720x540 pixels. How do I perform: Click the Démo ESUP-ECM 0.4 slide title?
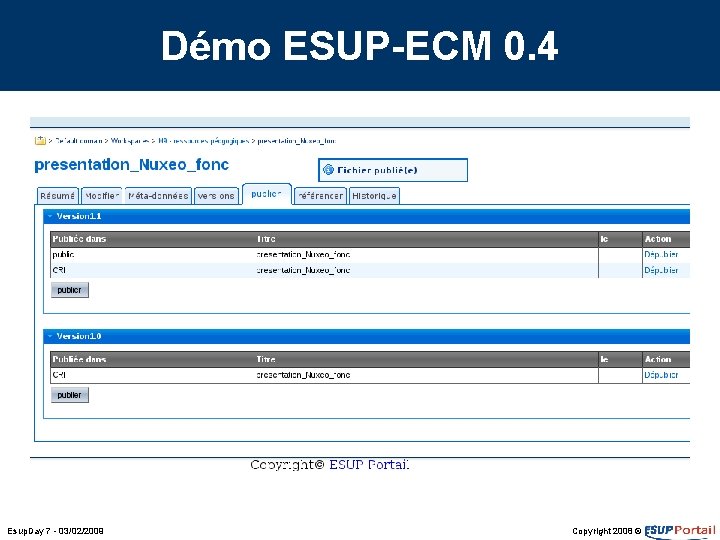point(360,45)
